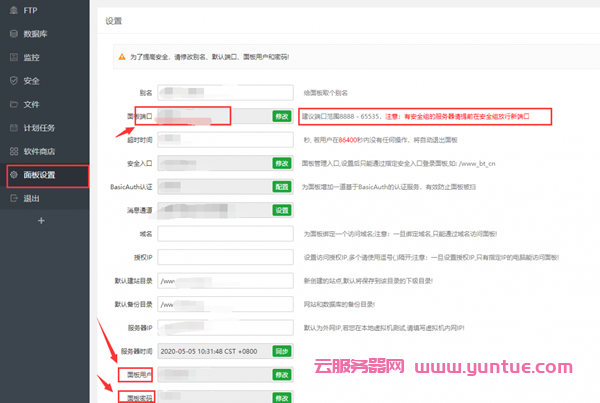Click 修改 button for 安全入口
The image size is (600, 403).
(282, 163)
